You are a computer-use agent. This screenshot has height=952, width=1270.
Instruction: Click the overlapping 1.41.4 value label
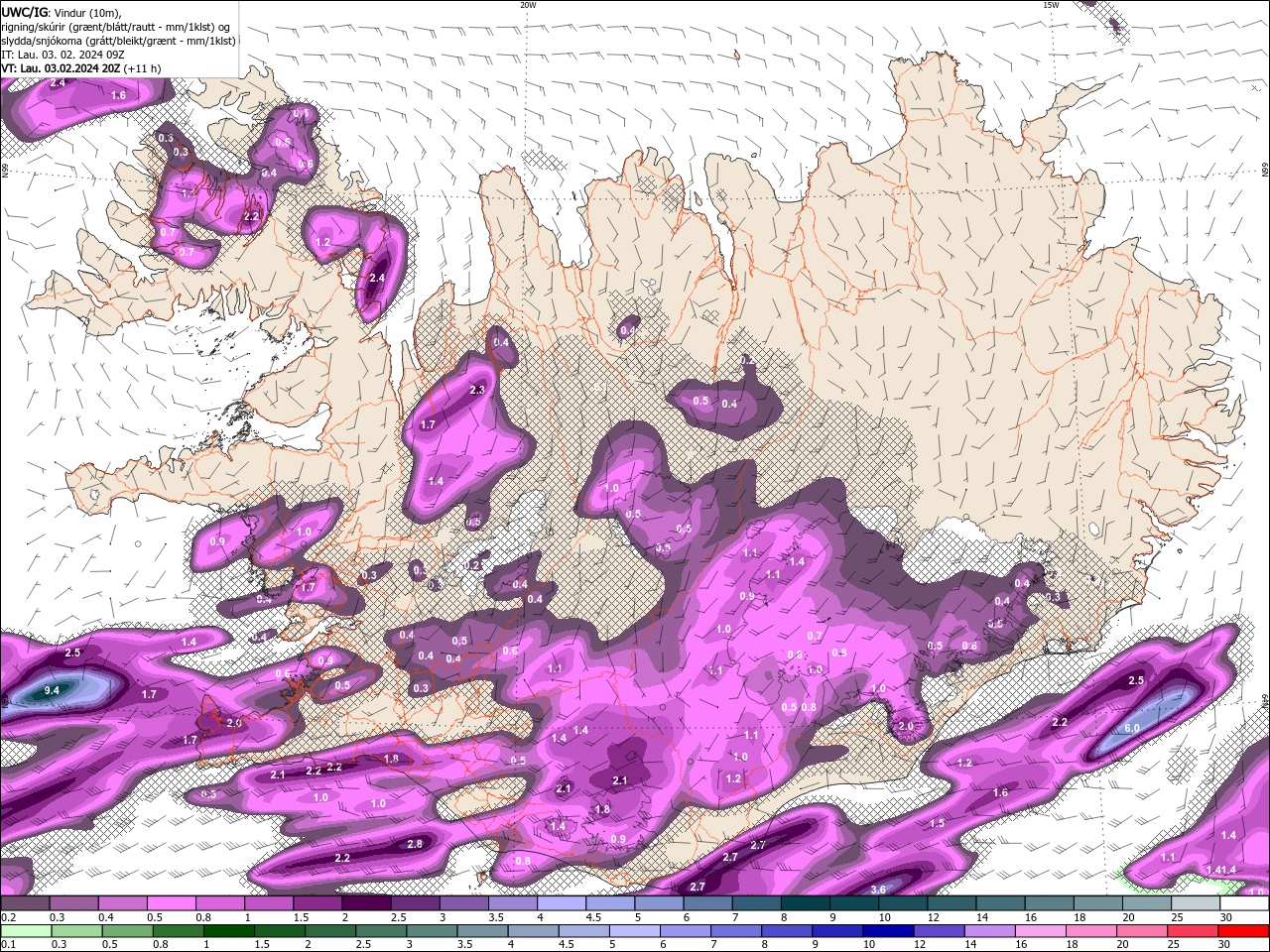tap(1220, 870)
